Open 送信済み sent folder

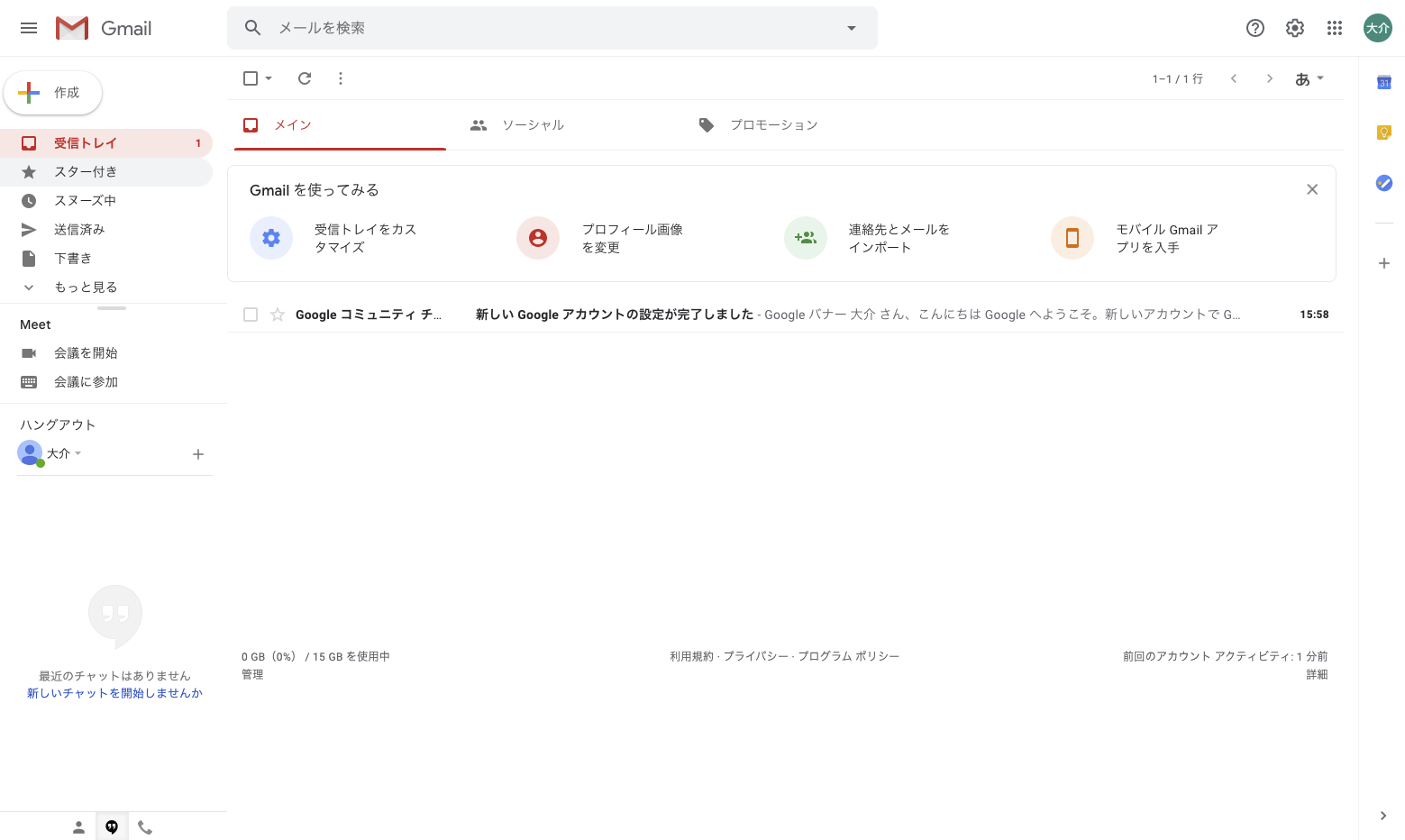click(106, 230)
